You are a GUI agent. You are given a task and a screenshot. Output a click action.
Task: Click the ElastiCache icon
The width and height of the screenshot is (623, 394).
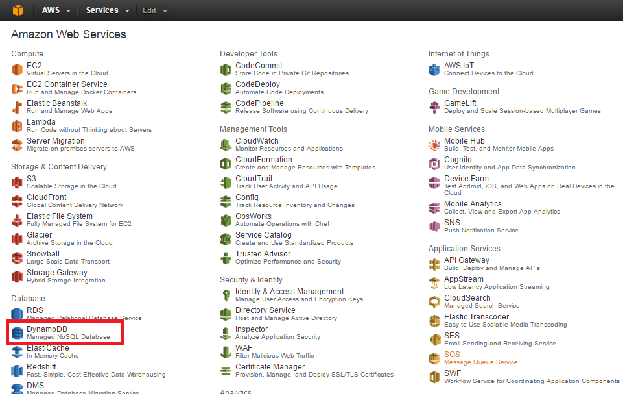[x=17, y=352]
